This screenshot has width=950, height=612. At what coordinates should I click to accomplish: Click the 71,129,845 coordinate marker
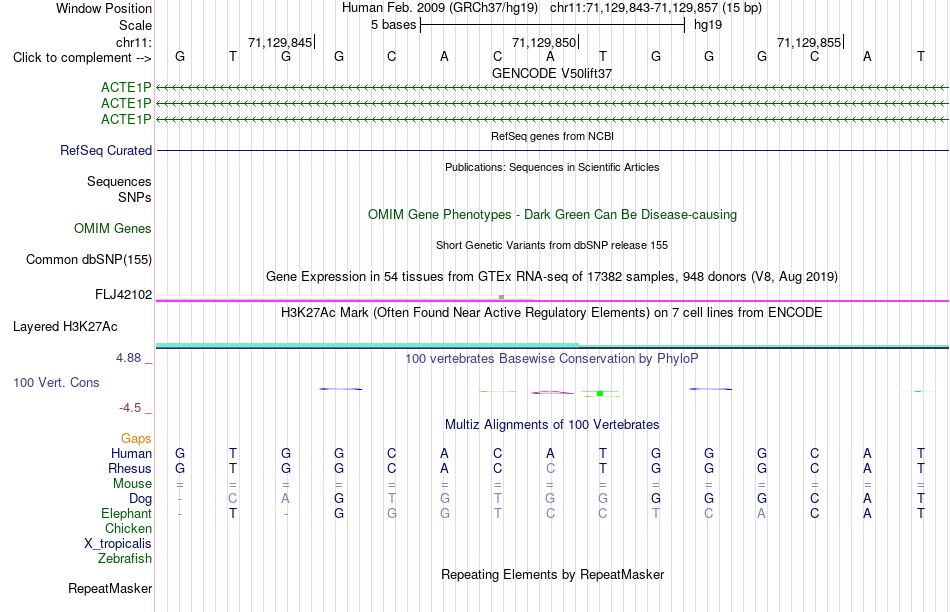(280, 42)
